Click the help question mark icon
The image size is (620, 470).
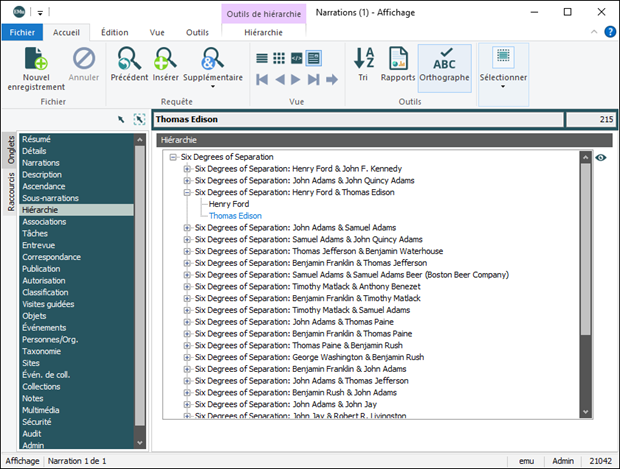click(x=610, y=32)
